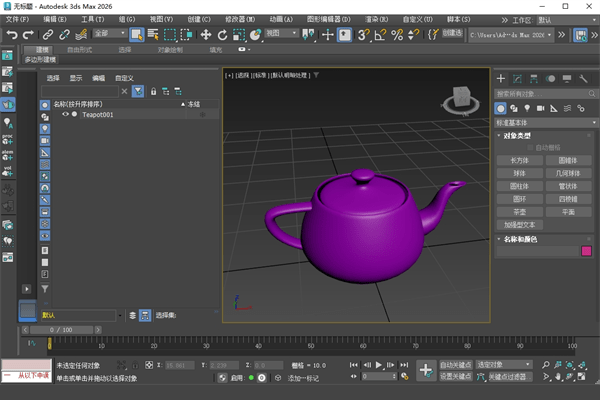This screenshot has width=600, height=400.
Task: Toggle the 自动关键点 auto key mode
Action: pyautogui.click(x=456, y=364)
